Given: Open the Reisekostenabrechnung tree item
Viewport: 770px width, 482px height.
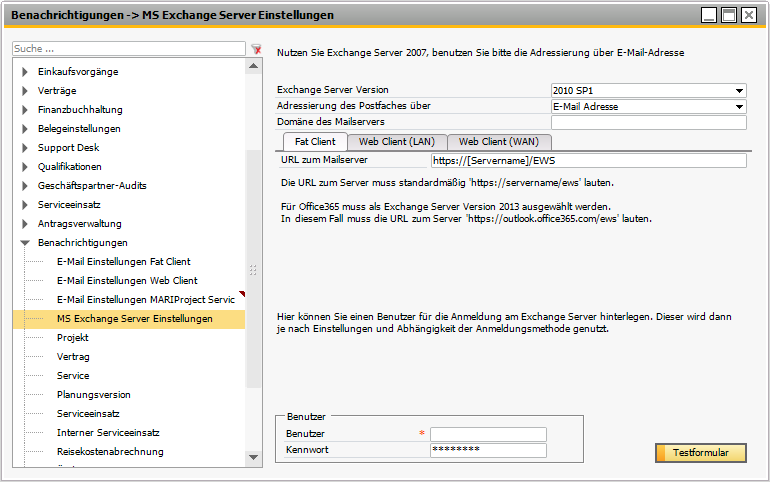Looking at the screenshot, I should (x=109, y=452).
